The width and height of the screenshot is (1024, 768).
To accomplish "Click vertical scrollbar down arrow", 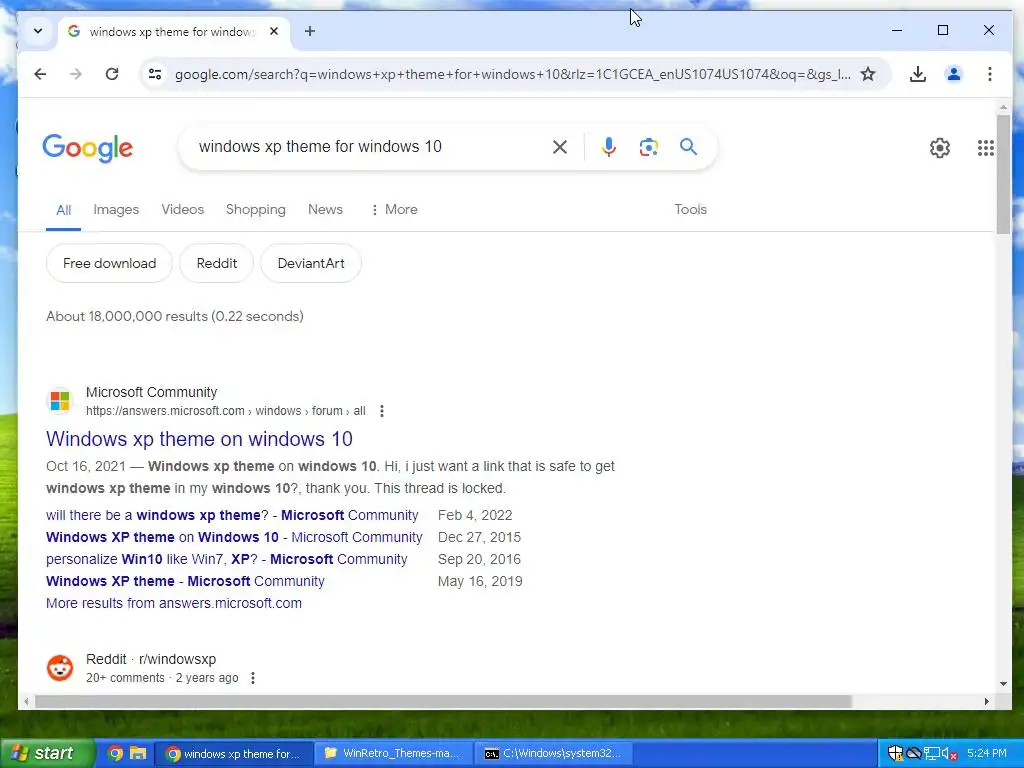I will (1003, 684).
